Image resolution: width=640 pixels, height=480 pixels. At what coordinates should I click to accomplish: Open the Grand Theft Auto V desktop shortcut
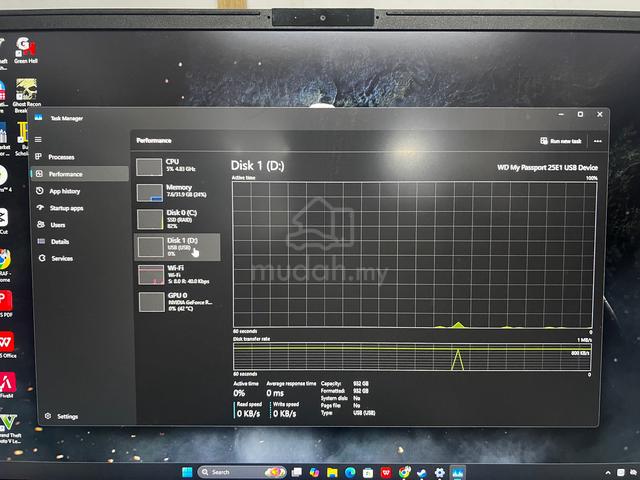(10, 429)
